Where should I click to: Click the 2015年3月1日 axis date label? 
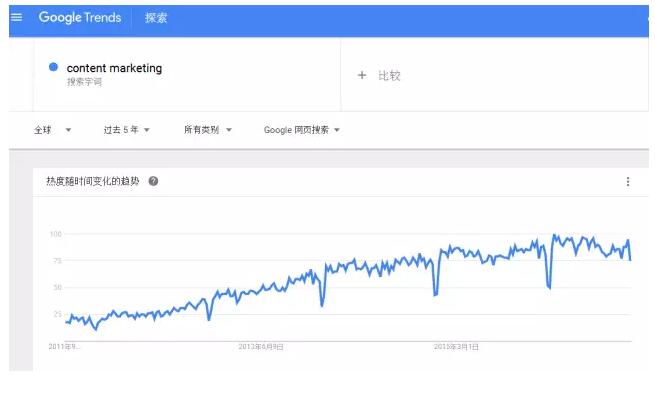point(456,347)
